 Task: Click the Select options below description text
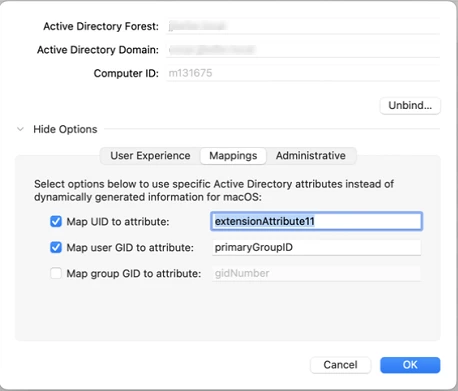click(x=214, y=190)
